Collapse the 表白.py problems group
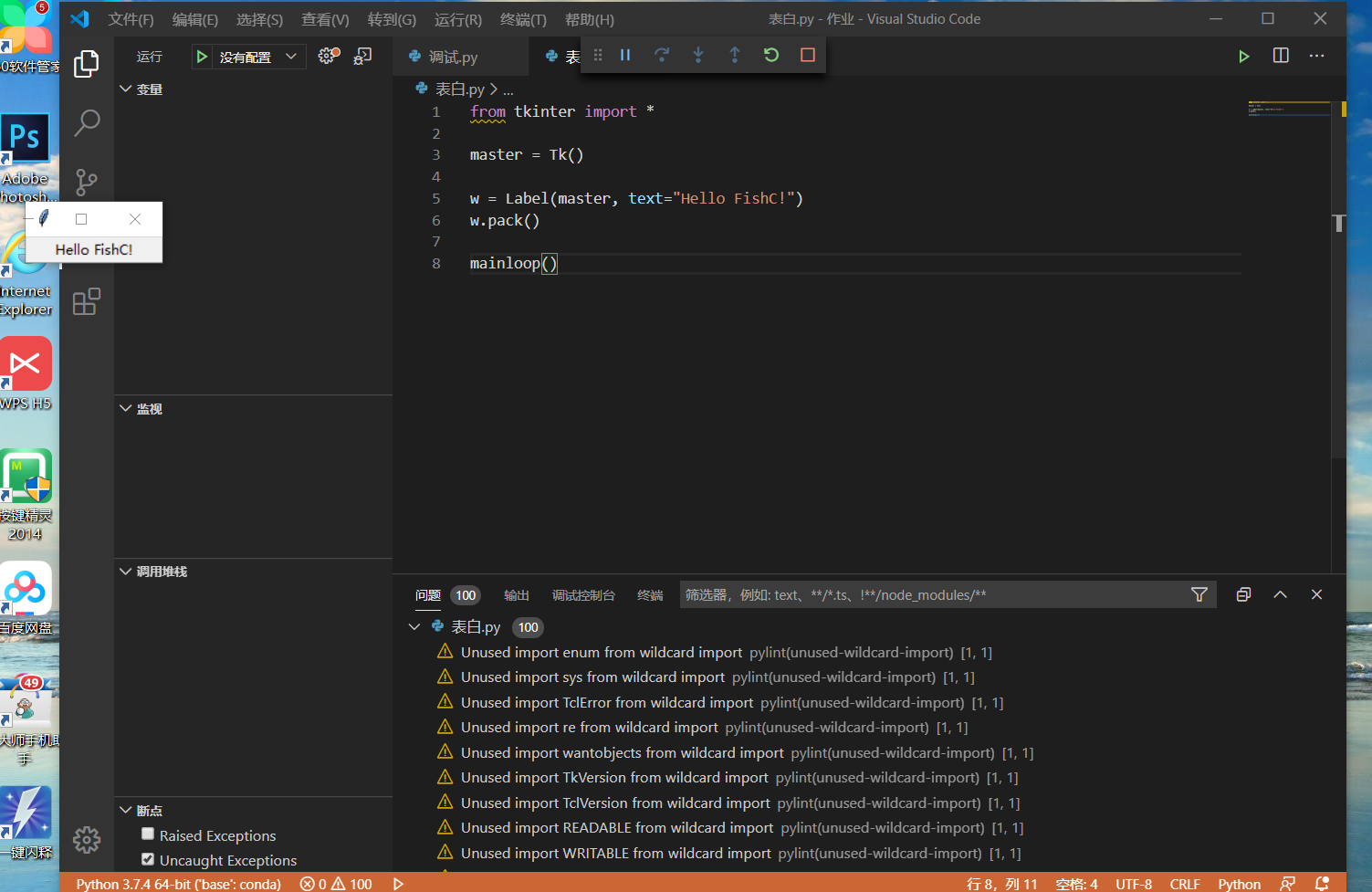The image size is (1372, 892). tap(414, 627)
